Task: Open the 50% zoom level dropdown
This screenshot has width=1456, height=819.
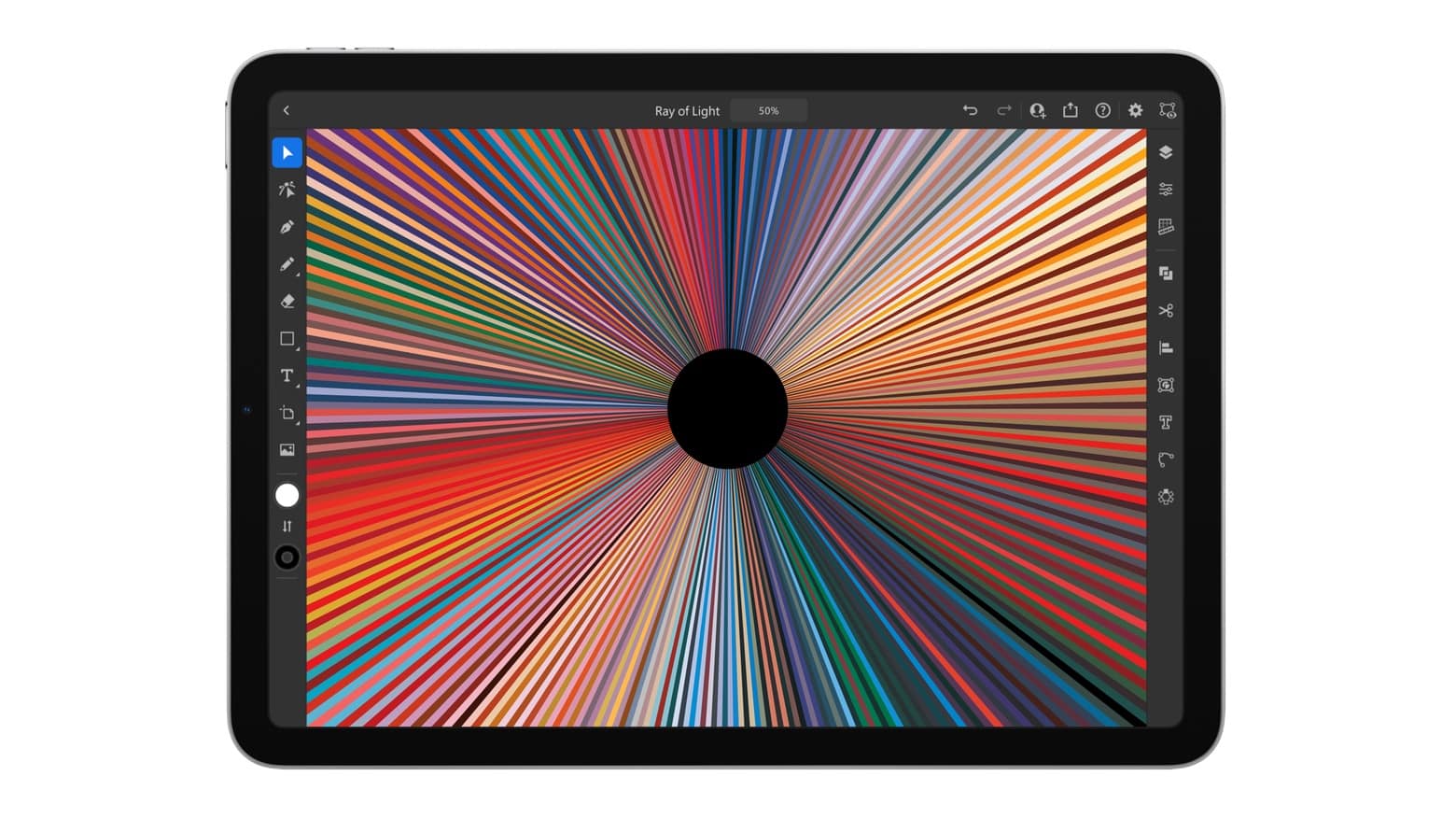Action: (x=768, y=110)
